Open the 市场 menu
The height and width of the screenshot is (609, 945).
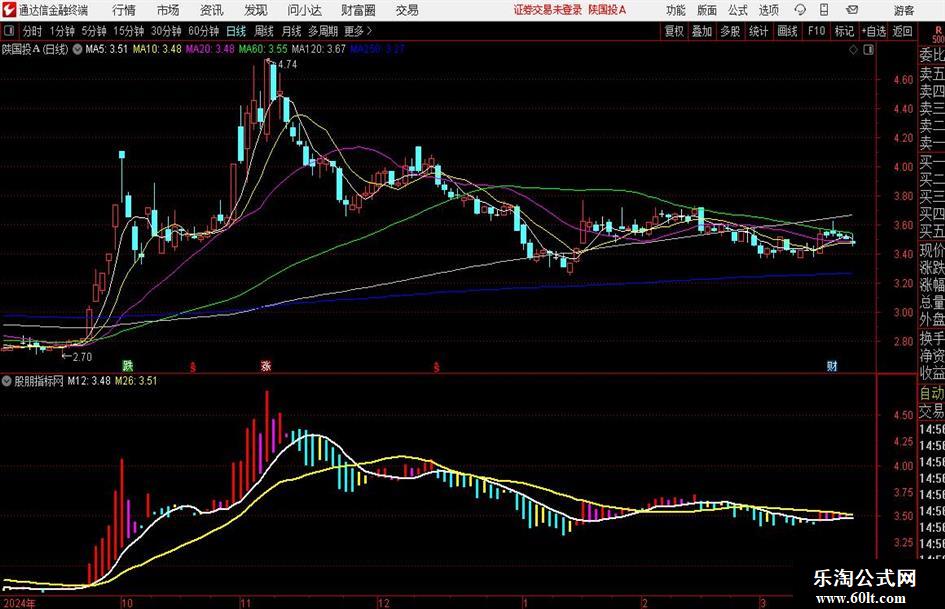click(168, 10)
